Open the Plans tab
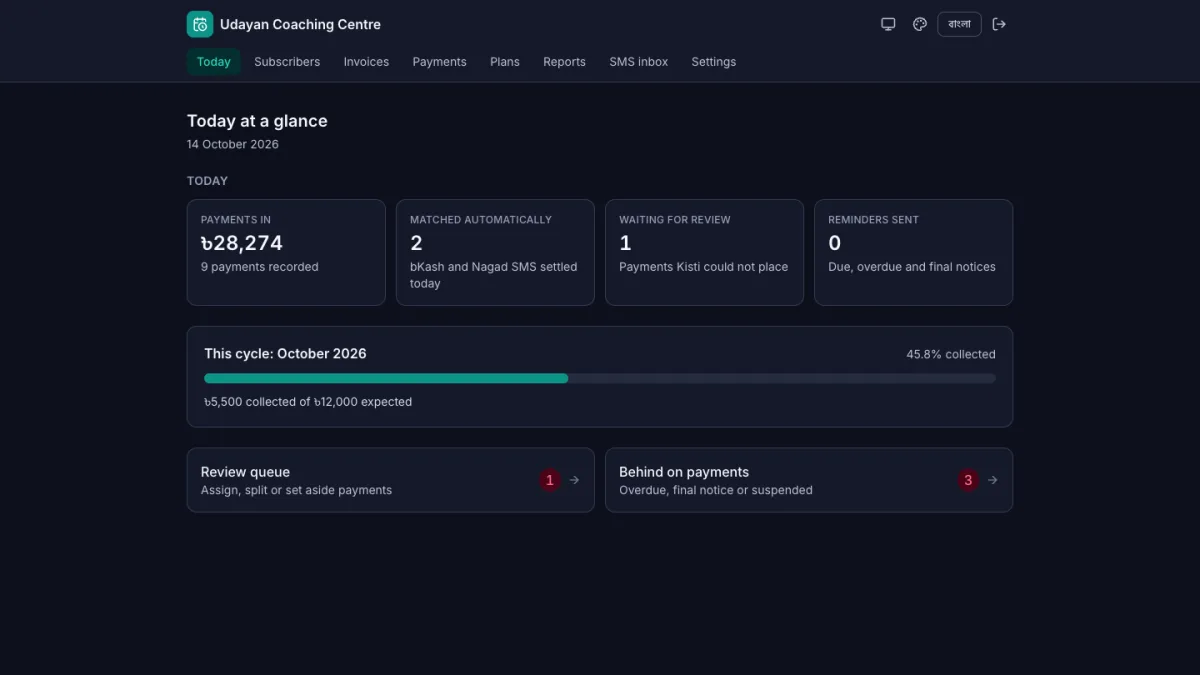 pyautogui.click(x=505, y=62)
